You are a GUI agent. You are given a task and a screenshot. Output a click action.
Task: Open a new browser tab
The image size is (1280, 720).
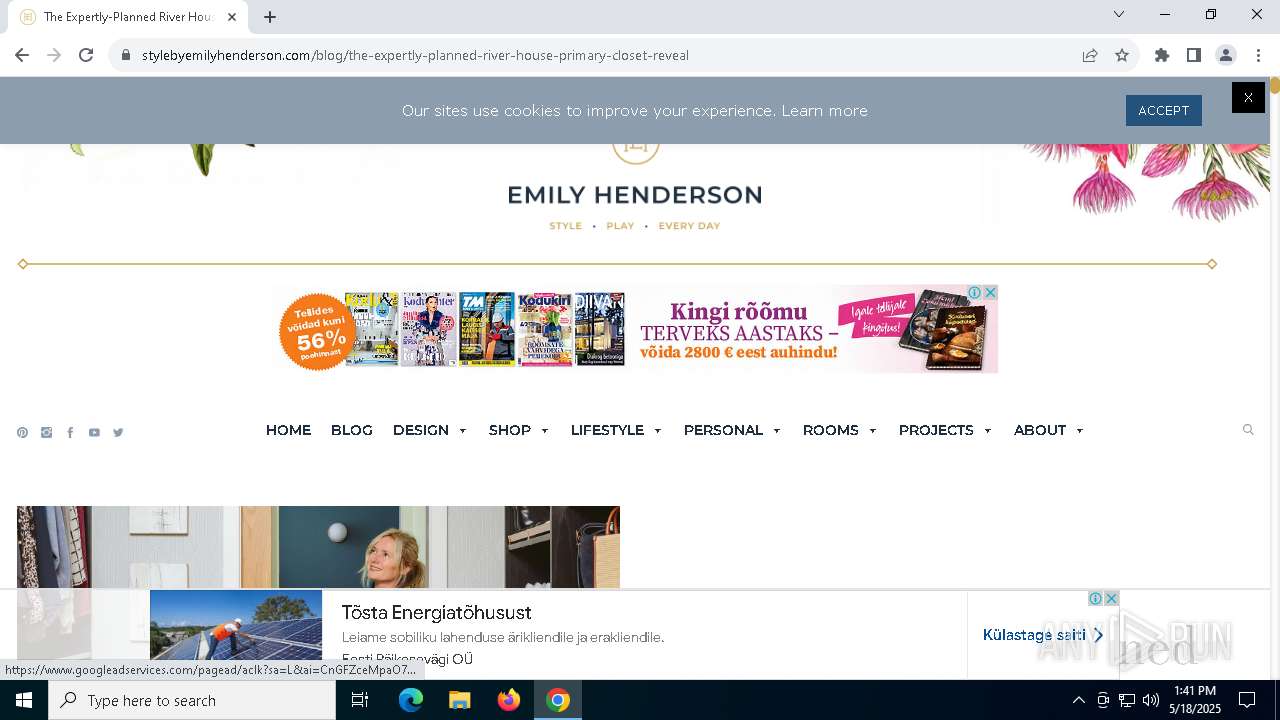[x=270, y=16]
